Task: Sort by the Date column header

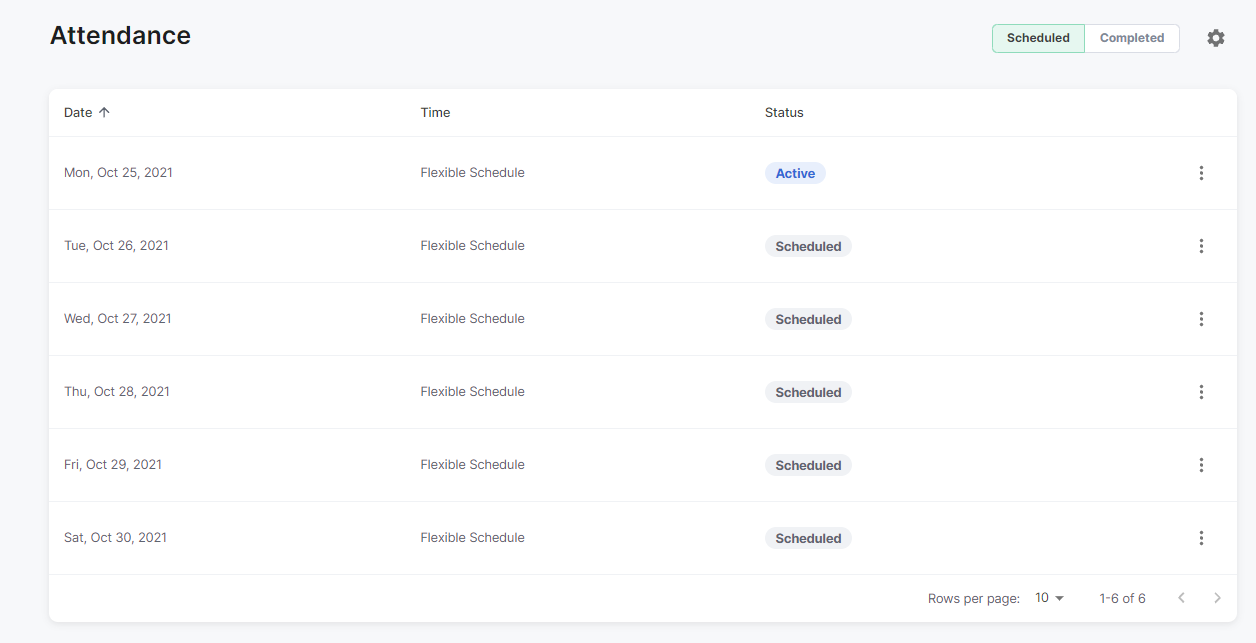Action: pyautogui.click(x=78, y=112)
